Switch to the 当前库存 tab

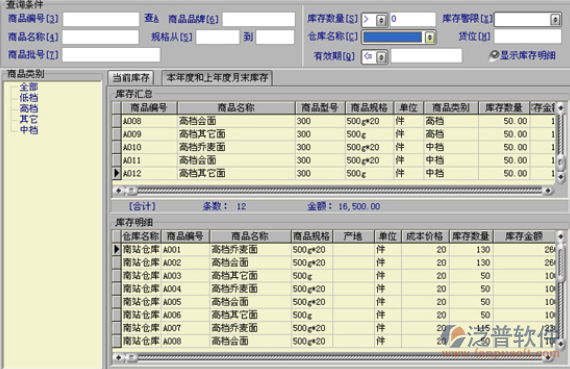point(131,78)
